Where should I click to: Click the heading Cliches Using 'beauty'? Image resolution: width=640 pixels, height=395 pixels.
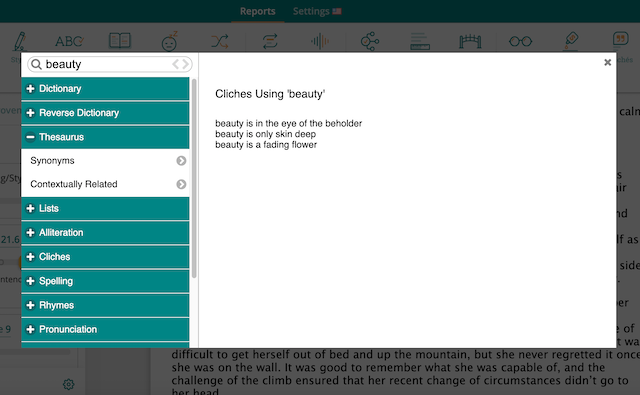coord(270,94)
